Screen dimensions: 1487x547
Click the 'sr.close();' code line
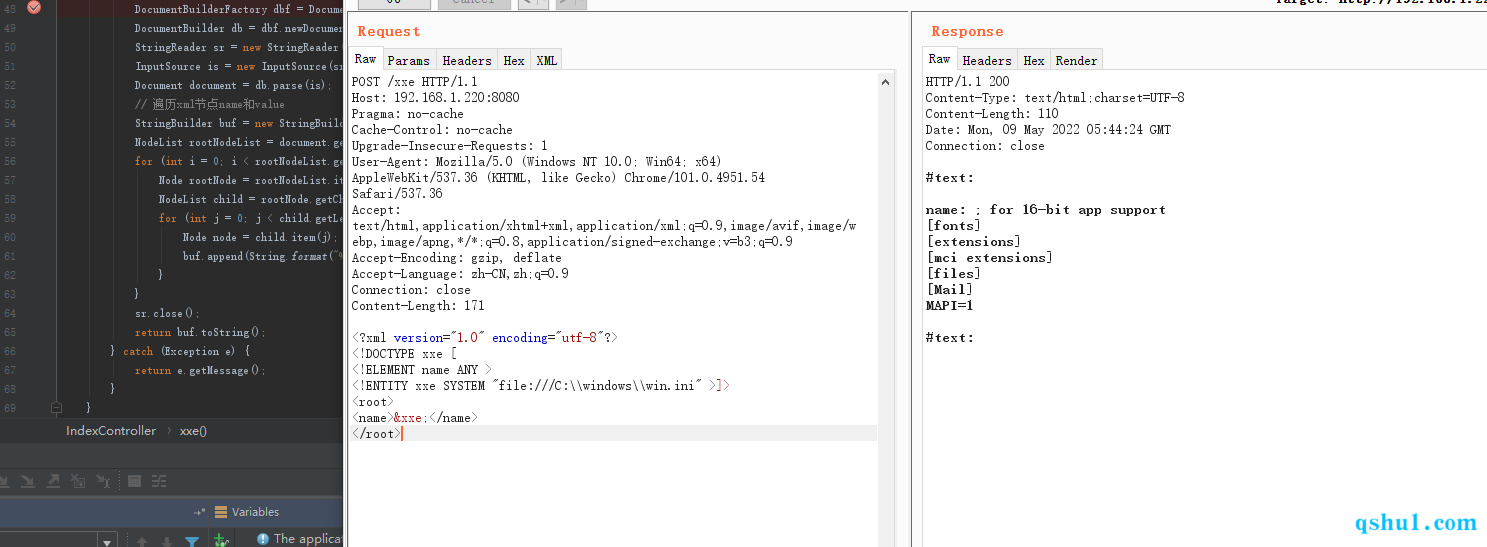(167, 313)
